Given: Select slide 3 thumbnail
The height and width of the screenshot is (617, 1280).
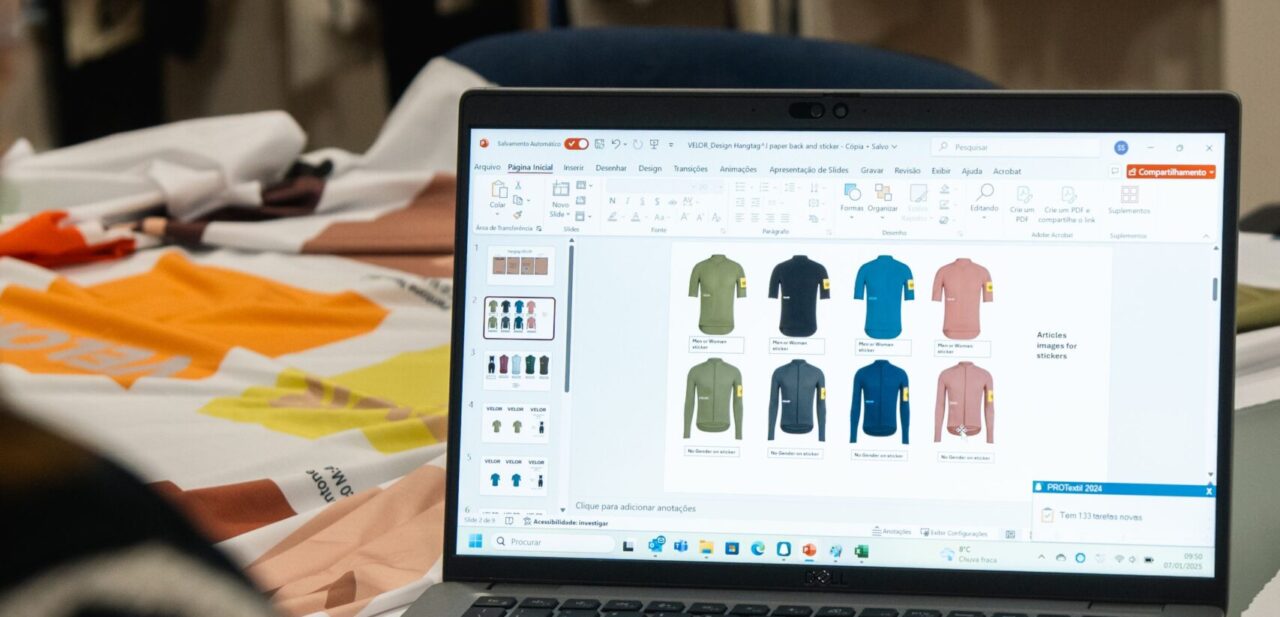Looking at the screenshot, I should [x=517, y=369].
